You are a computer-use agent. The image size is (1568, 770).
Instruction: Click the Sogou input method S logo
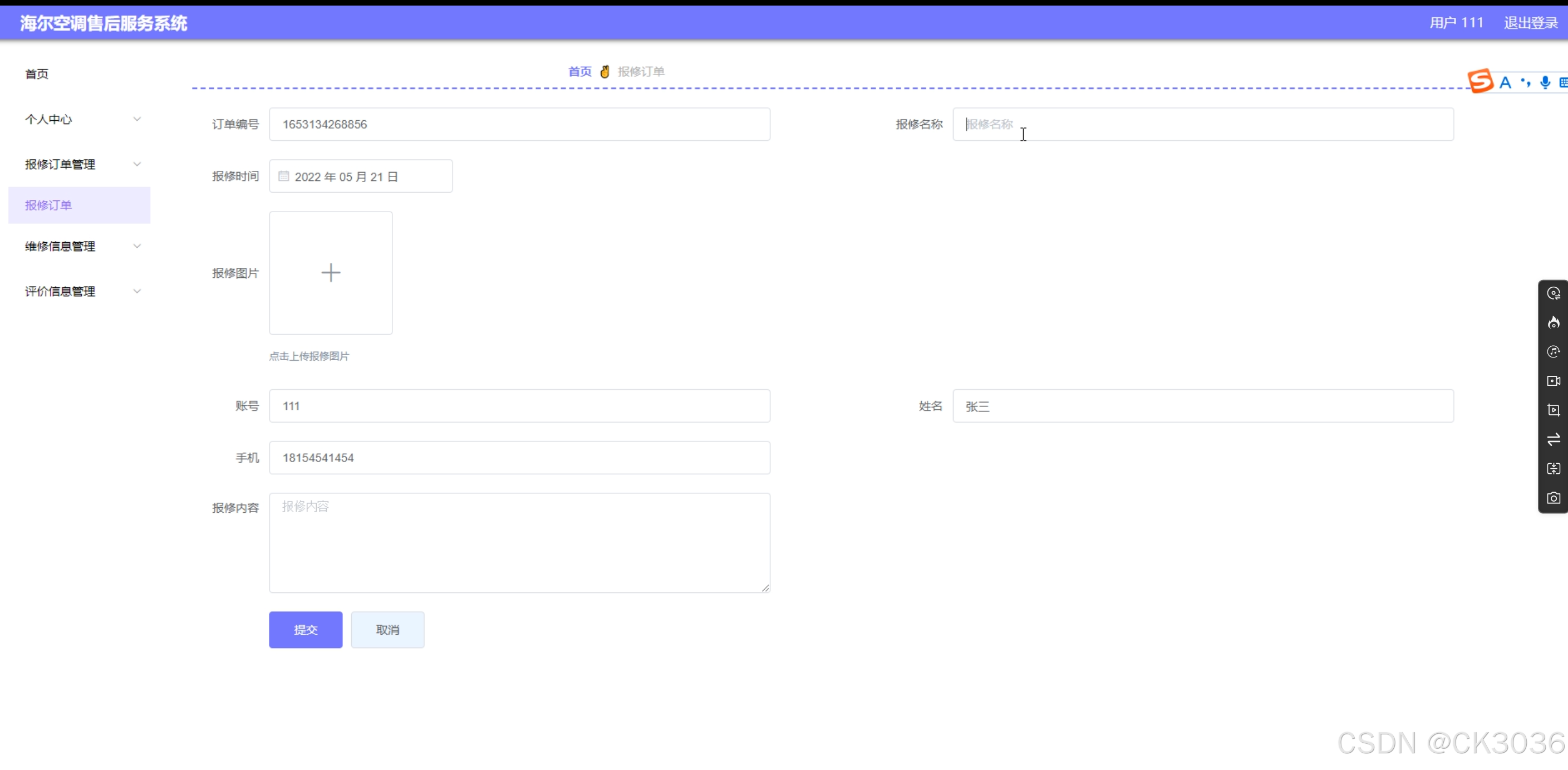[x=1481, y=81]
